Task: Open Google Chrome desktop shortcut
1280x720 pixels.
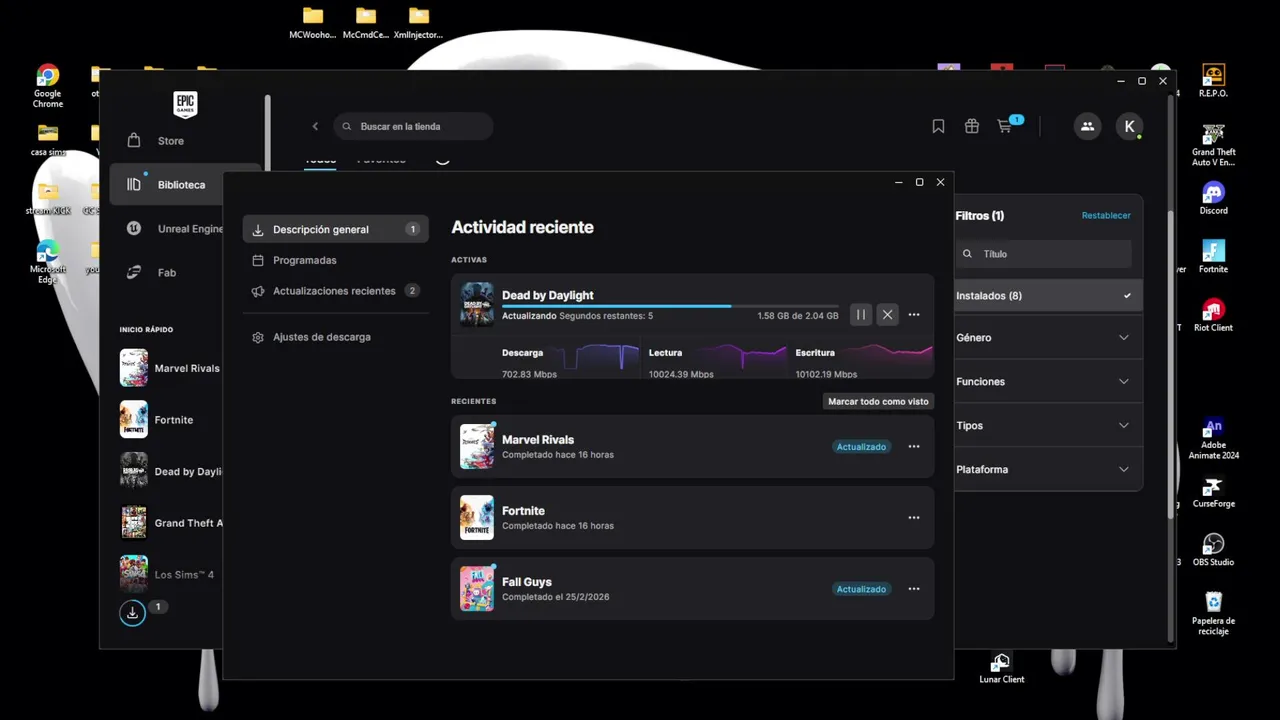Action: [x=47, y=86]
